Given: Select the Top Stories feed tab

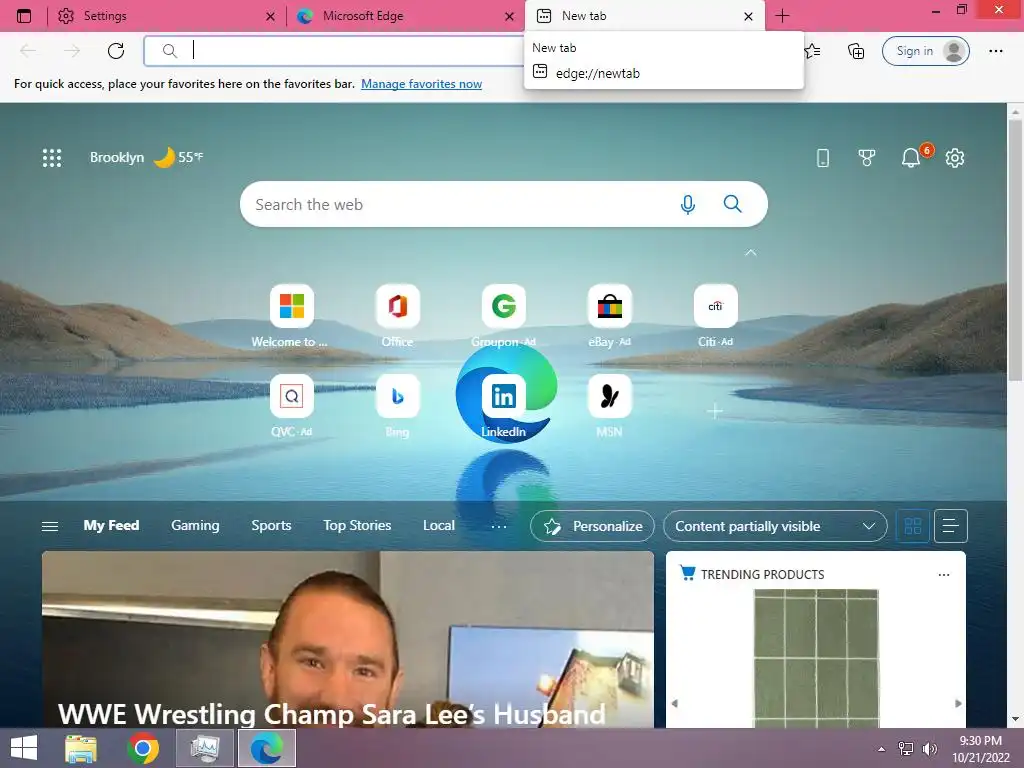Looking at the screenshot, I should click(x=357, y=526).
